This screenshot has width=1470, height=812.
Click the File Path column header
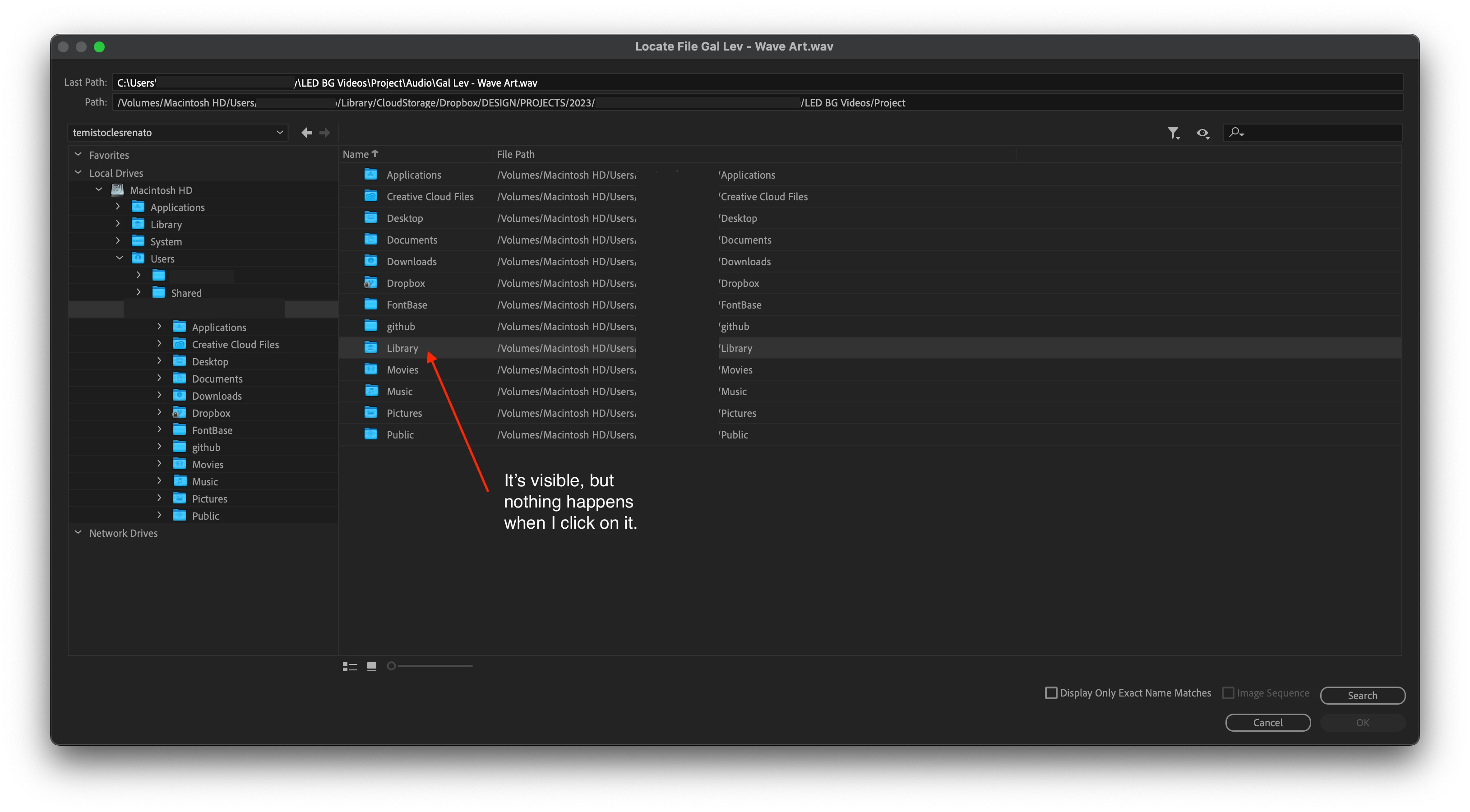point(515,154)
